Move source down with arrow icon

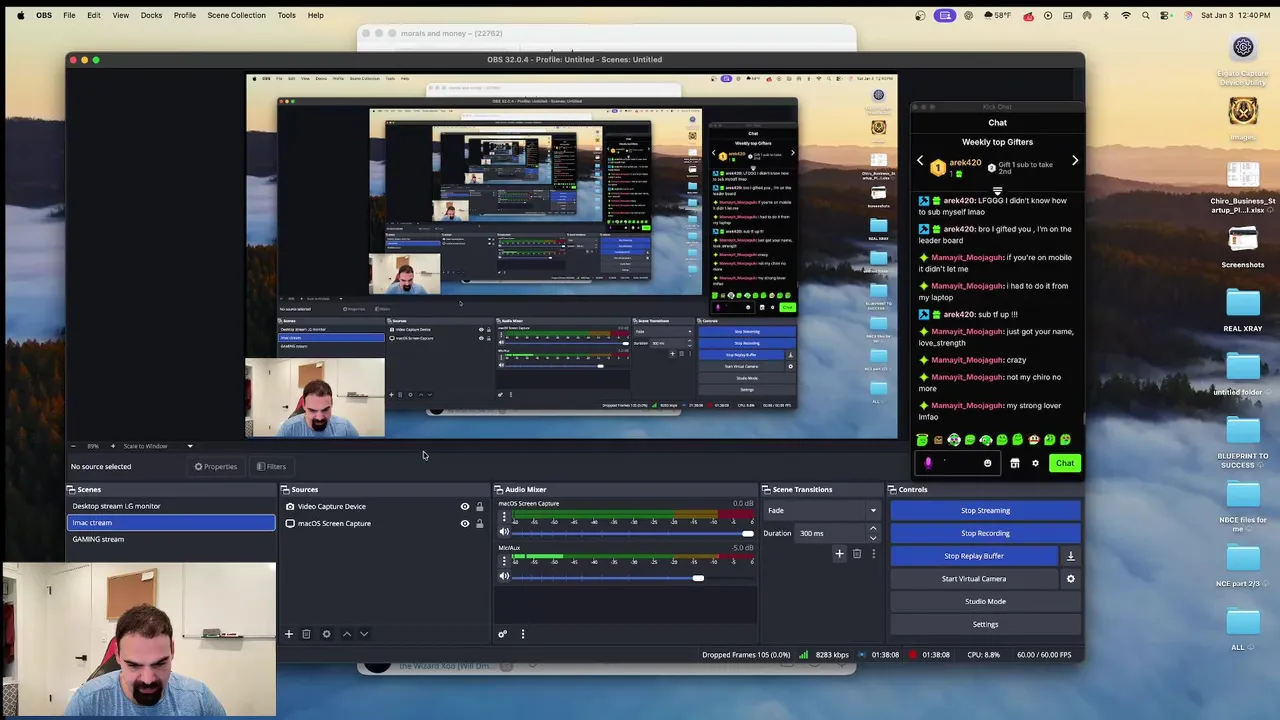[x=364, y=634]
